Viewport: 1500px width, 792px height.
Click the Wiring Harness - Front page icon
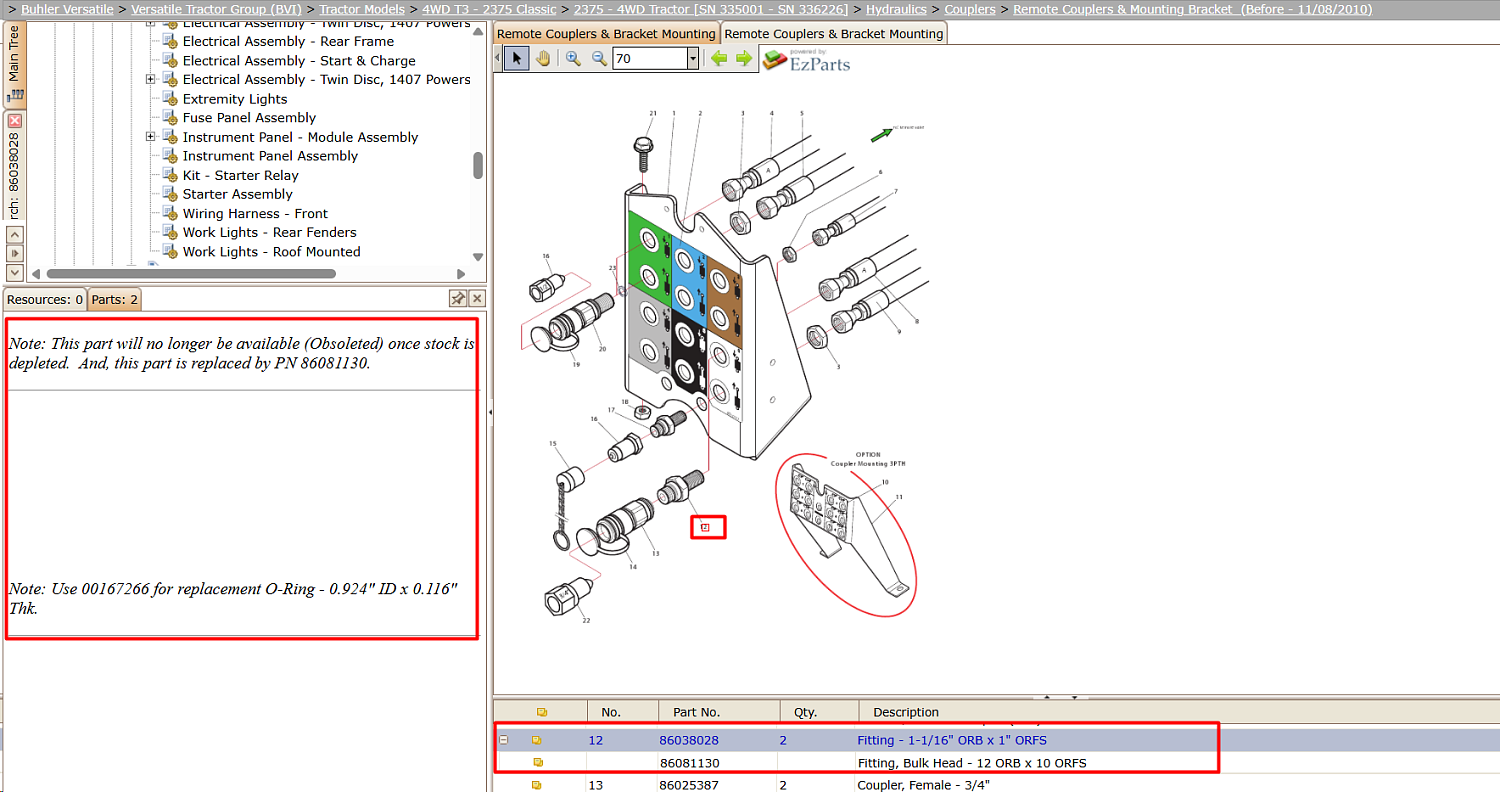click(x=170, y=213)
